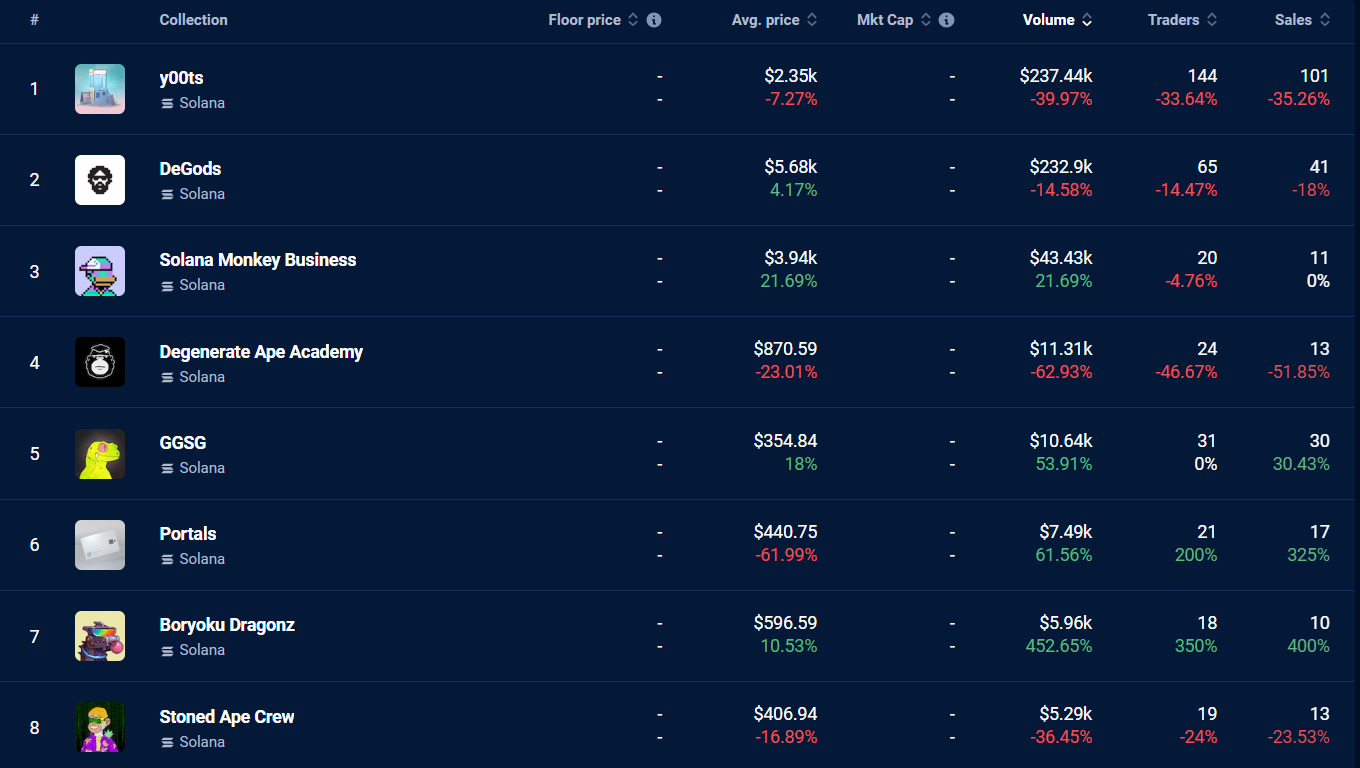Screen dimensions: 1360x768
Task: Click the $870.59 average price
Action: (x=786, y=349)
